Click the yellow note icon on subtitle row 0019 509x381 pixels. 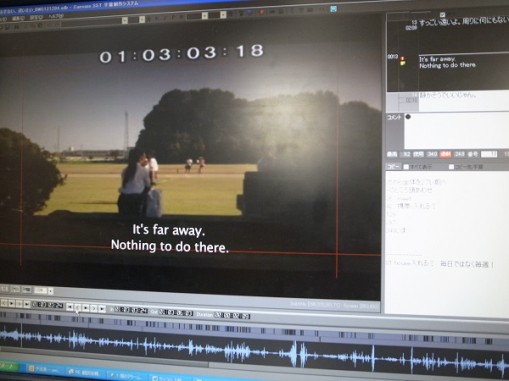[403, 63]
